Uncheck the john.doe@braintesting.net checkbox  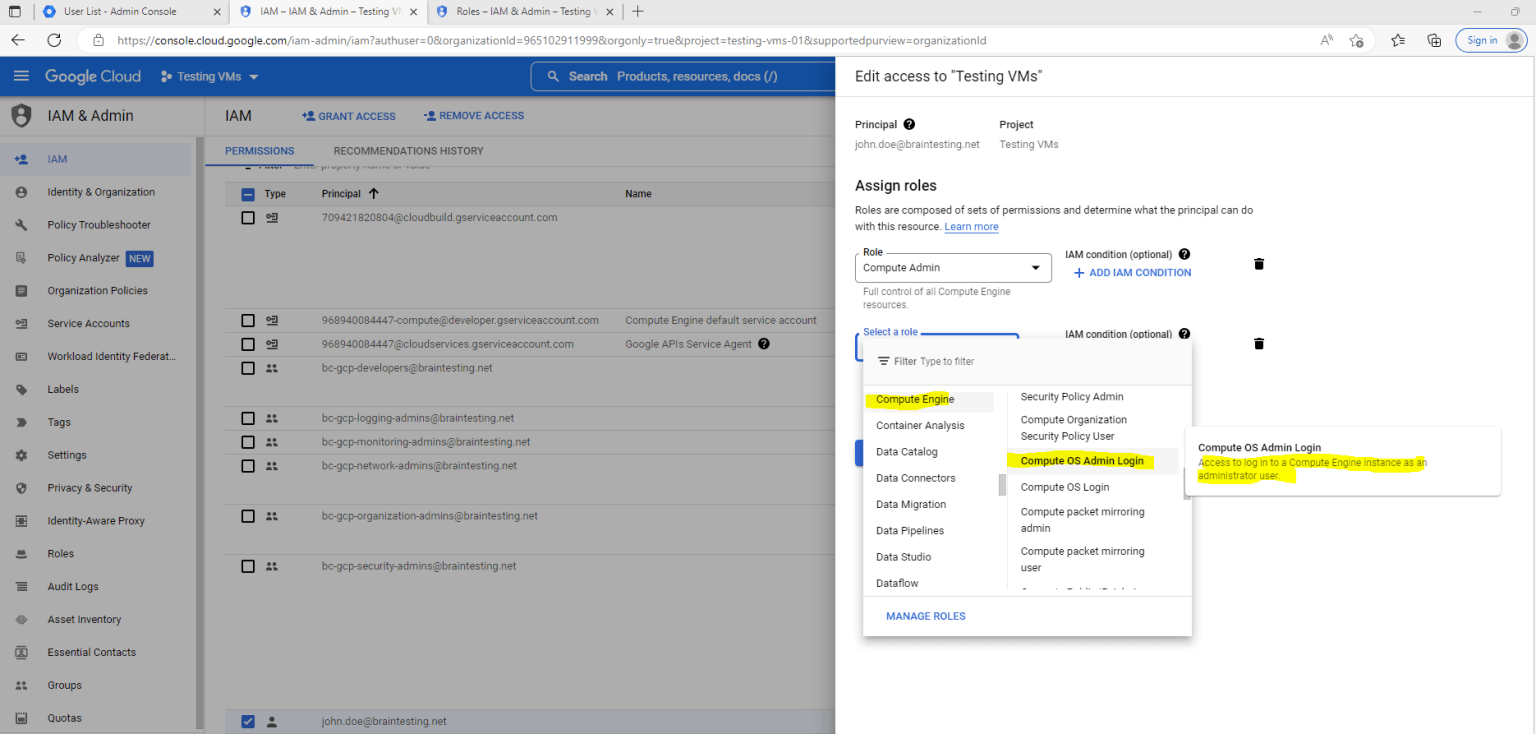[x=247, y=721]
